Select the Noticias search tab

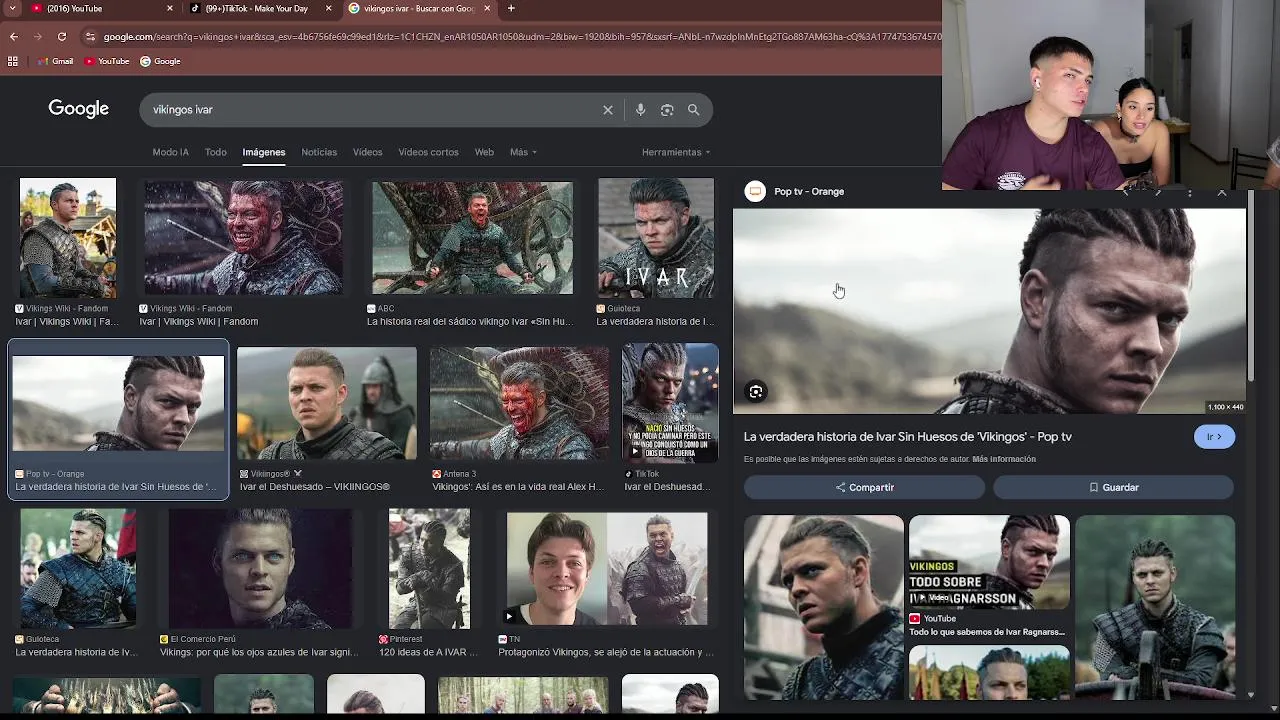point(319,152)
